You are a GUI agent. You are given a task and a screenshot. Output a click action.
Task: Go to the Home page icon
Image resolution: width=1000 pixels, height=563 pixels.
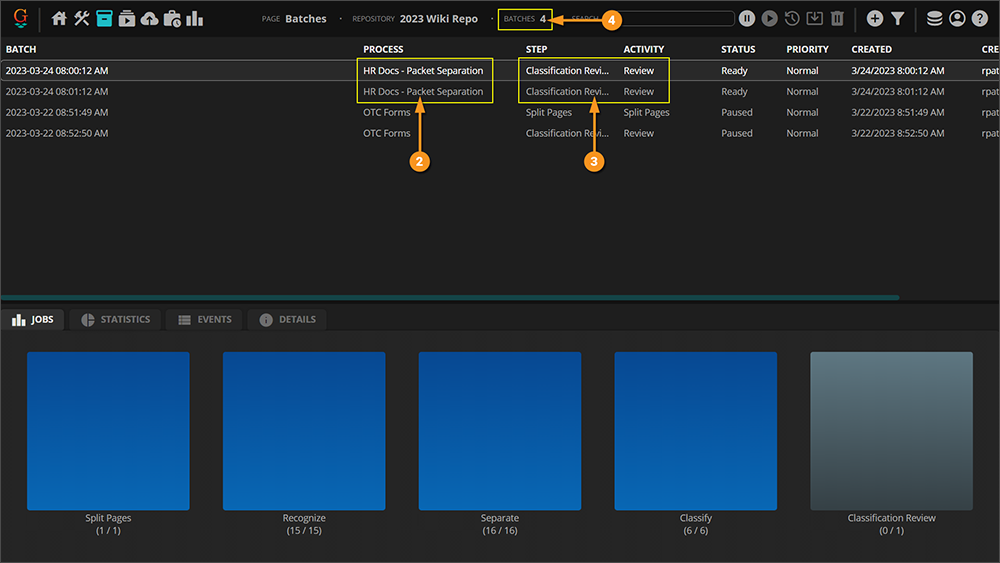point(59,18)
